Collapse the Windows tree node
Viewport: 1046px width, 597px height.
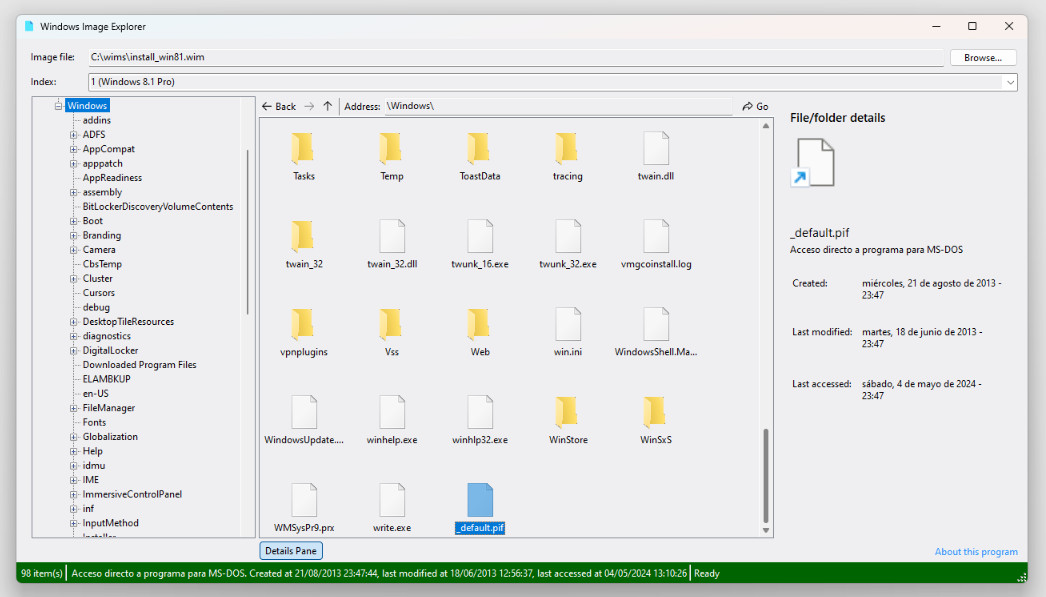click(59, 105)
